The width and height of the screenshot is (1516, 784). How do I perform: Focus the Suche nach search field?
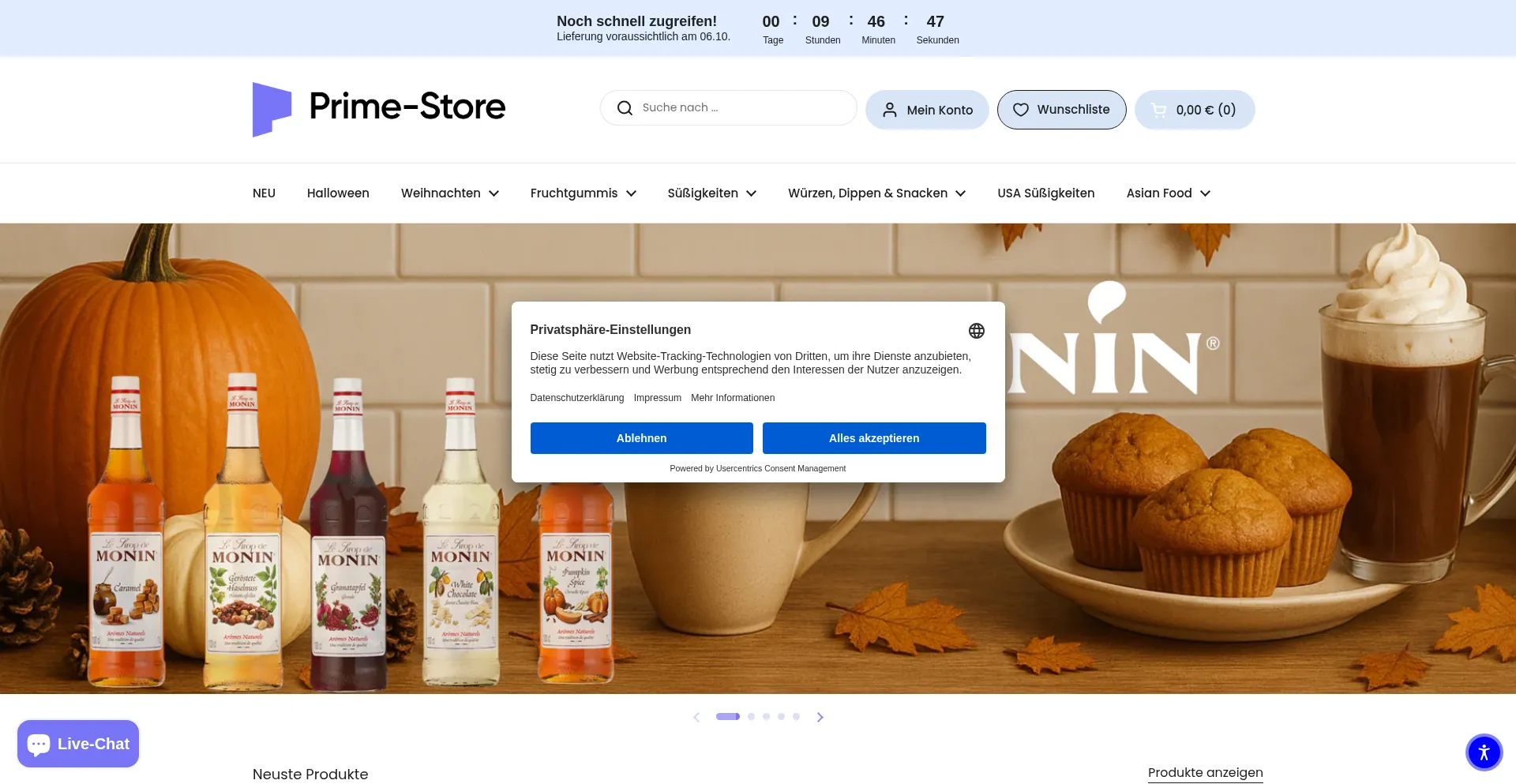click(729, 108)
